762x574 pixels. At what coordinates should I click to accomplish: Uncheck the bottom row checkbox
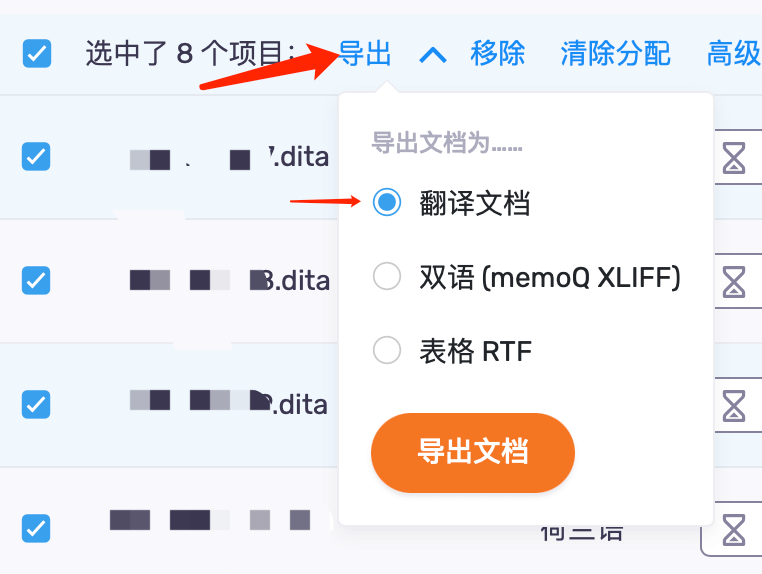click(36, 528)
